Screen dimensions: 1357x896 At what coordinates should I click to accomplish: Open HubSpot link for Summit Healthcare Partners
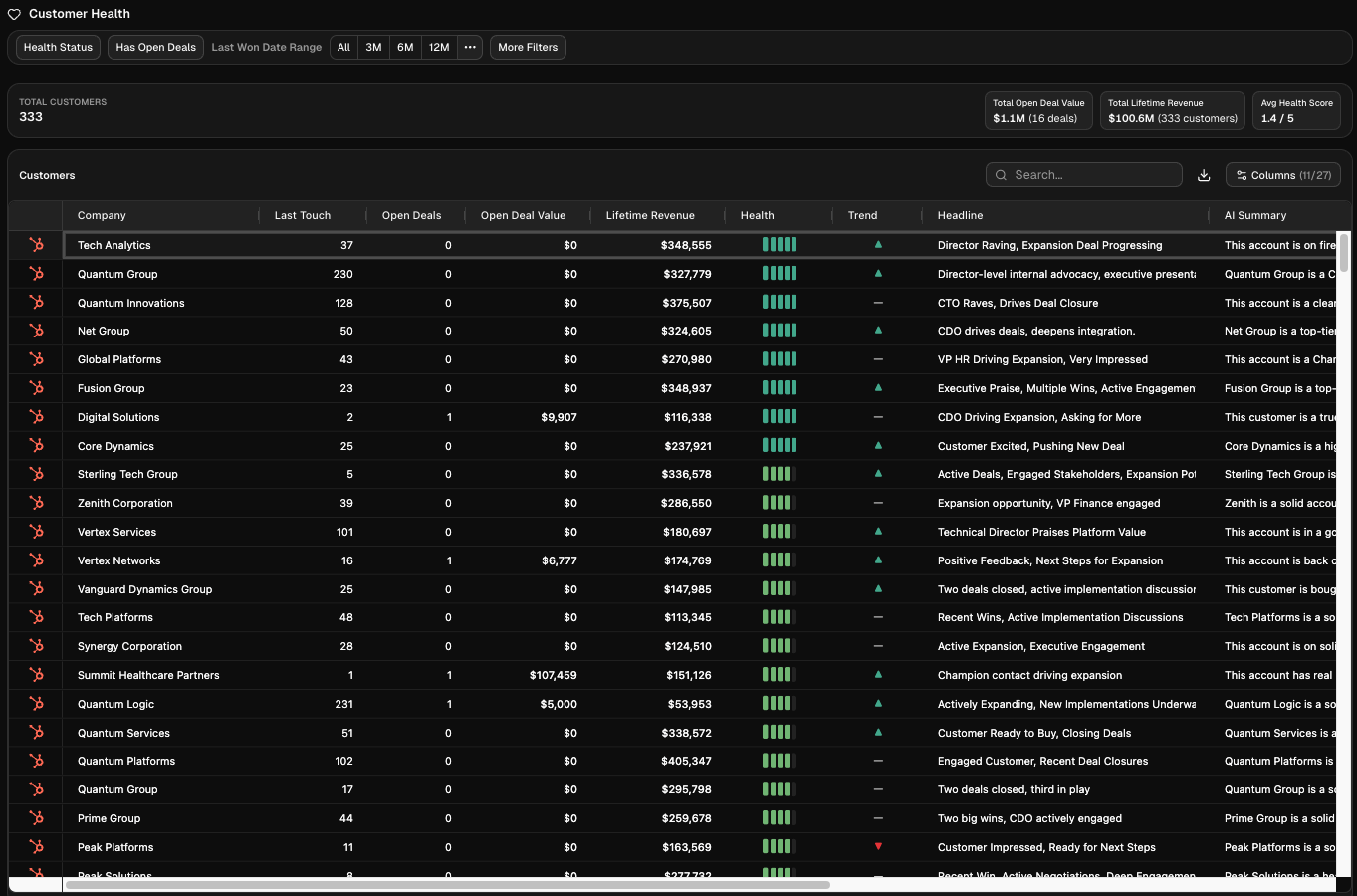[x=36, y=675]
